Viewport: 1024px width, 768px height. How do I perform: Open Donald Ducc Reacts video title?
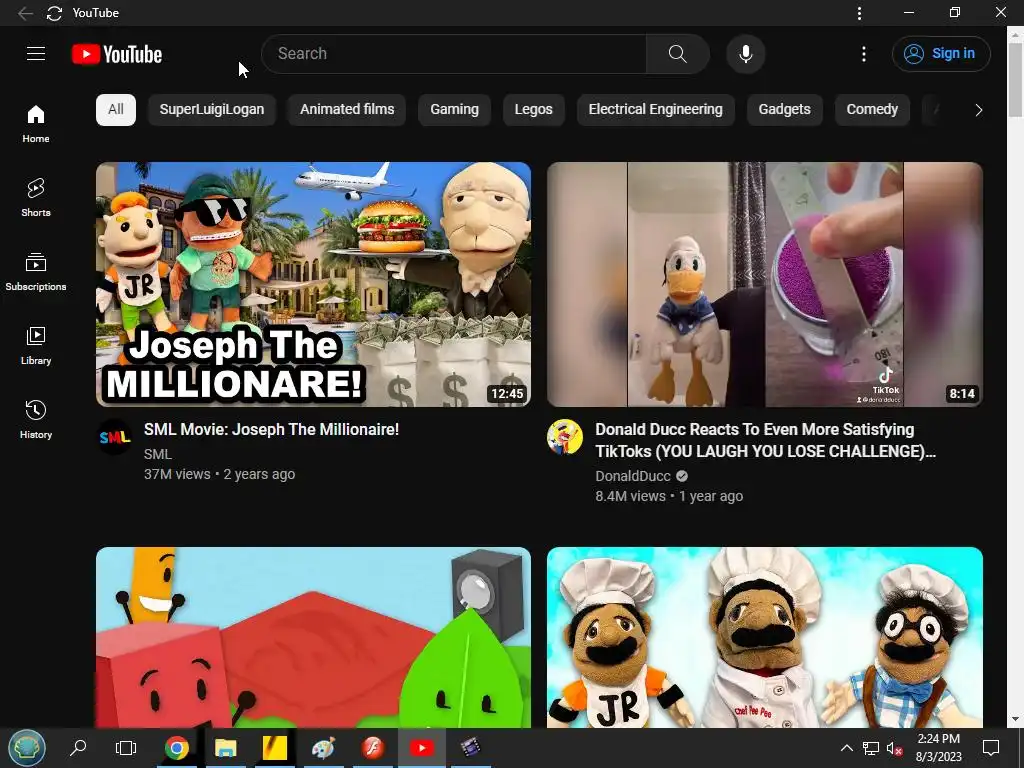(x=765, y=441)
